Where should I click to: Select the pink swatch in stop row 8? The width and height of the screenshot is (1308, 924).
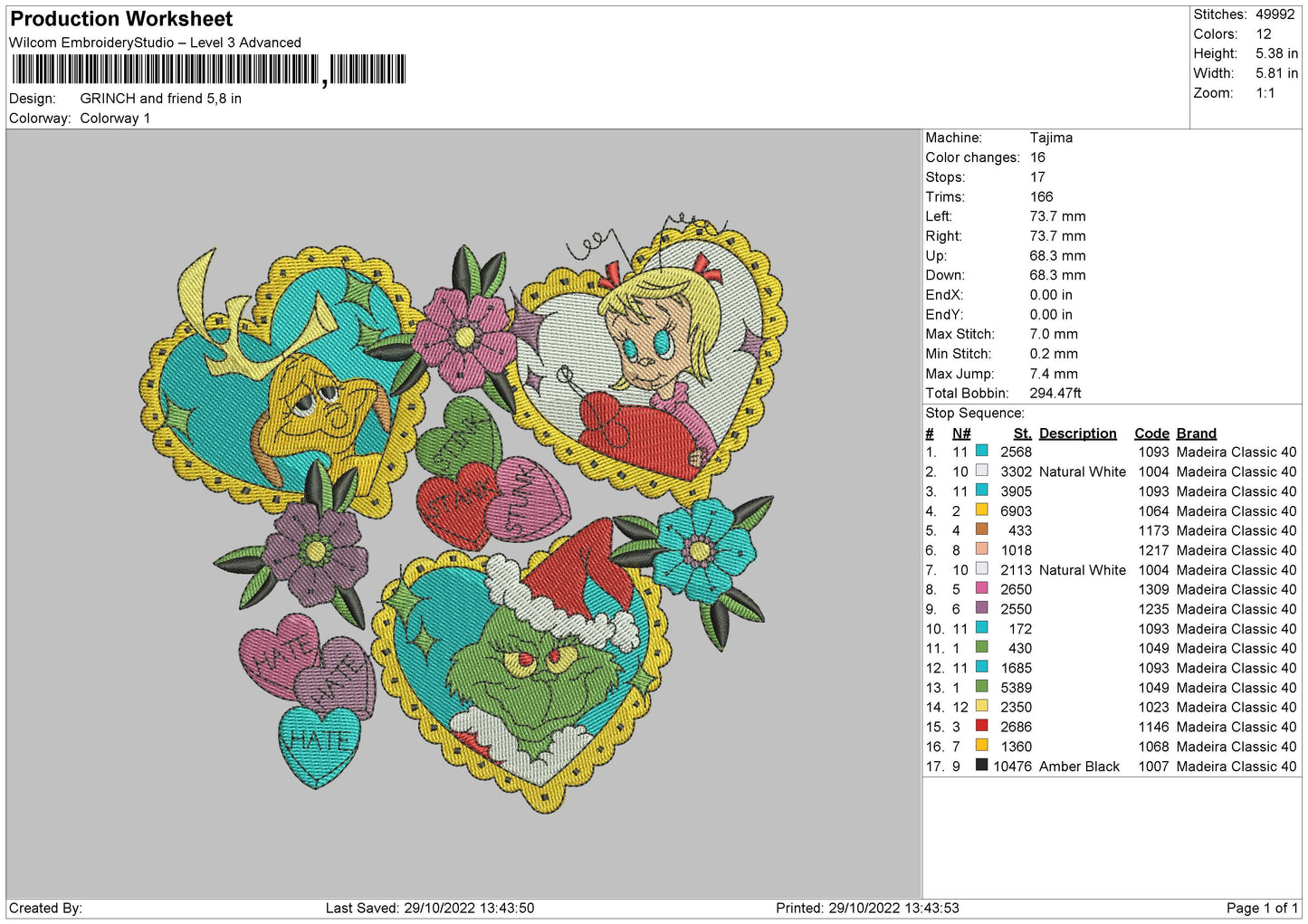coord(981,589)
